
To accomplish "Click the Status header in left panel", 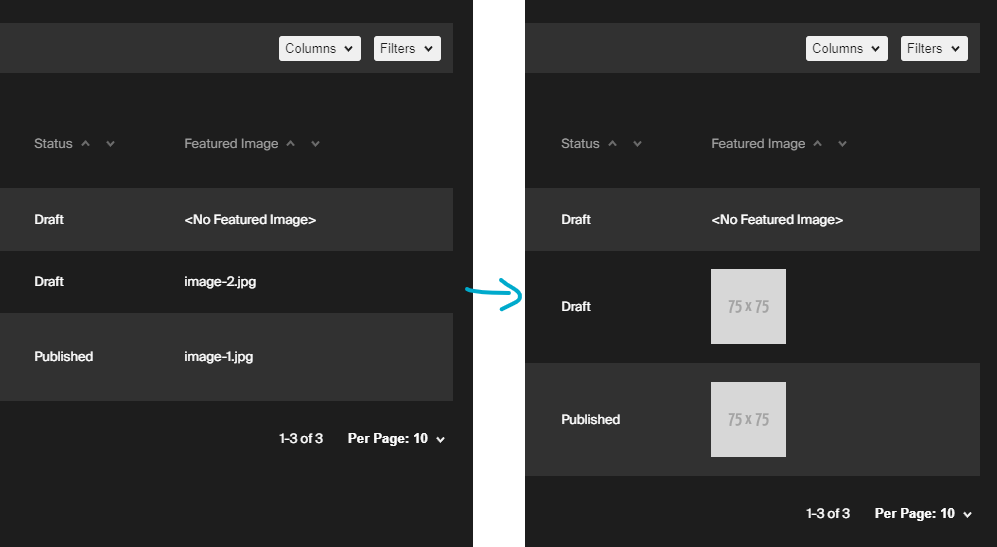I will [x=53, y=144].
